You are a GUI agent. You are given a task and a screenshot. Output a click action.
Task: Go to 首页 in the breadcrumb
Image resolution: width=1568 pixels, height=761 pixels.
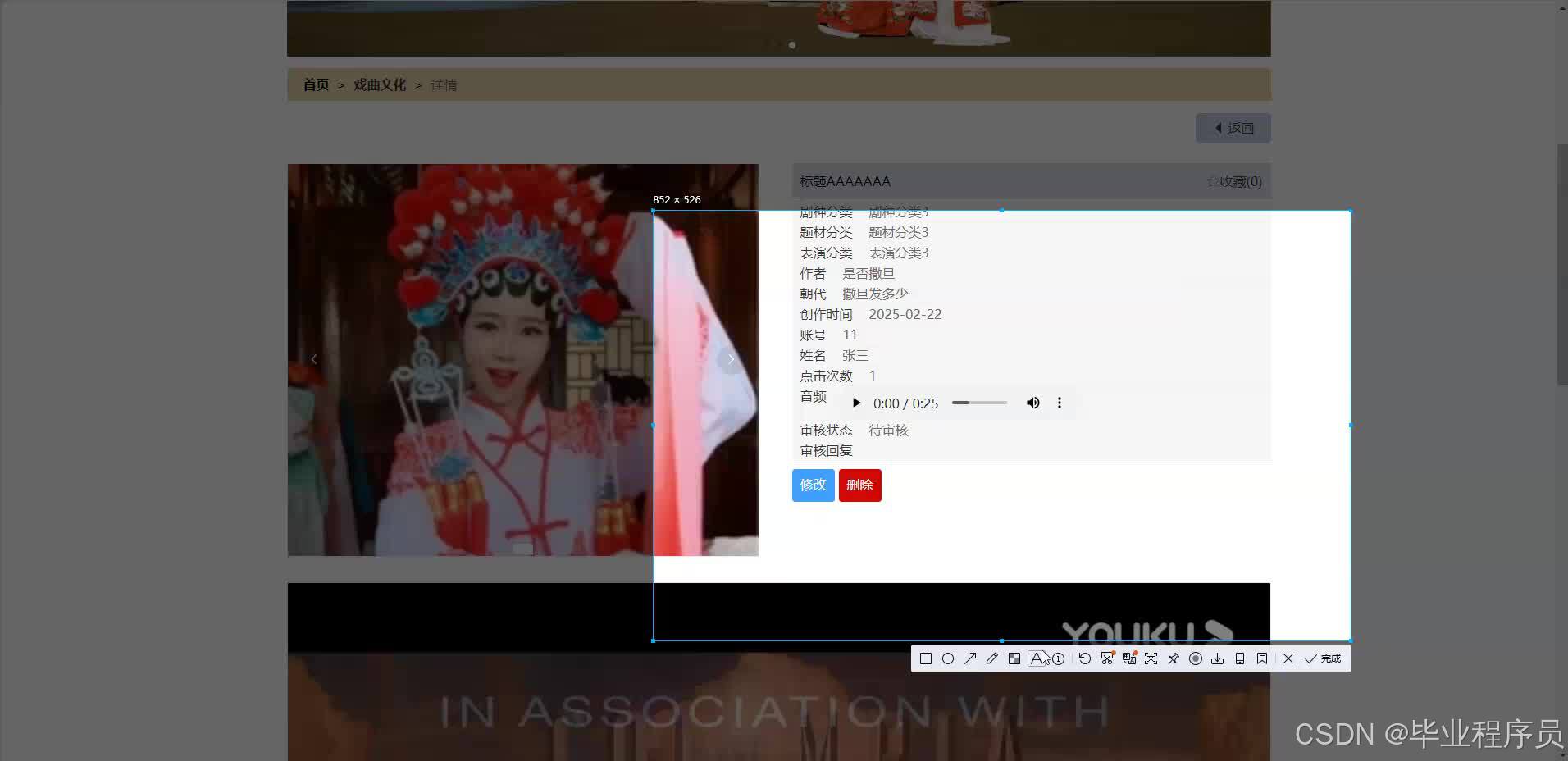coord(316,84)
